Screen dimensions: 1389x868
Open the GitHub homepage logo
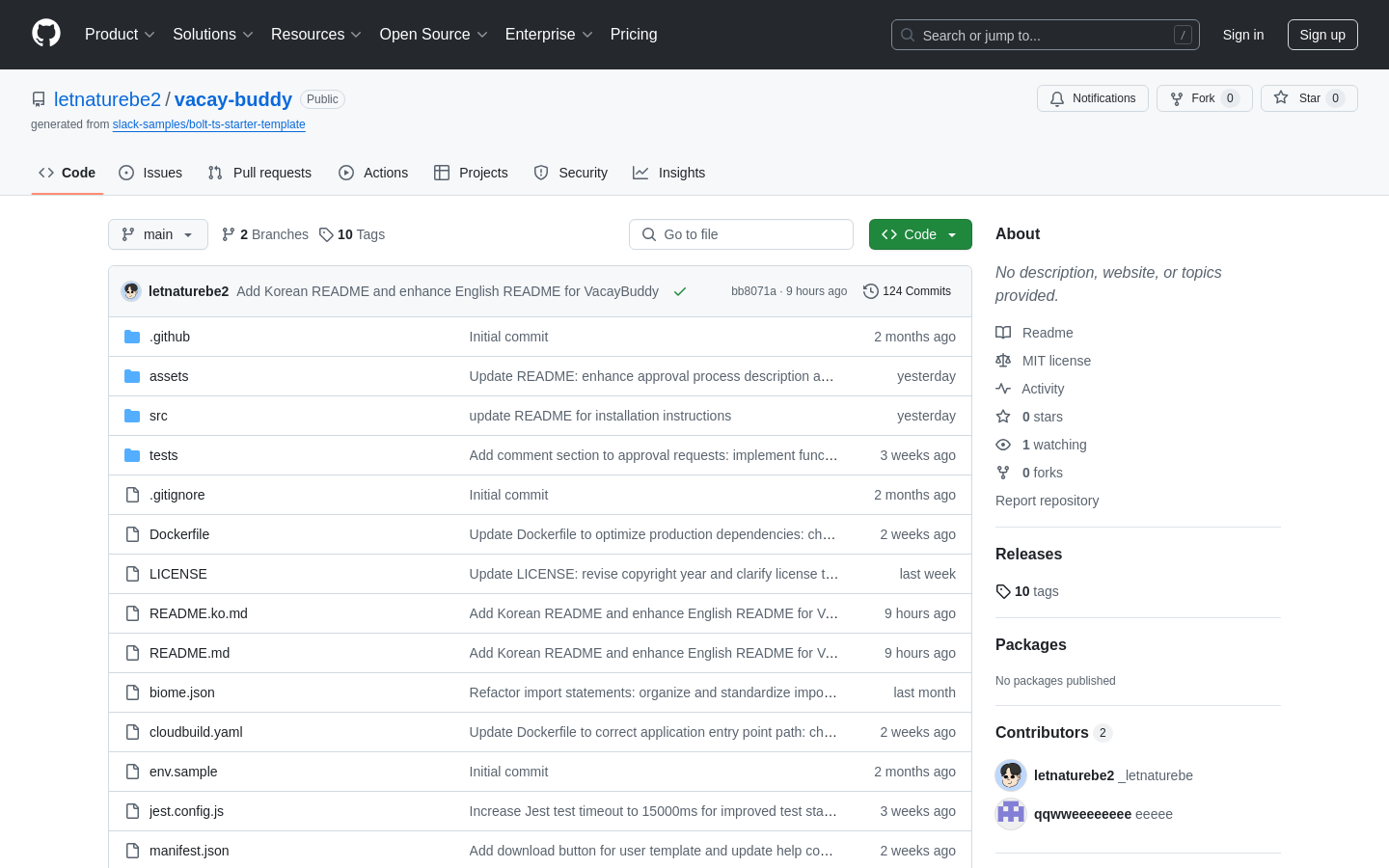click(46, 34)
